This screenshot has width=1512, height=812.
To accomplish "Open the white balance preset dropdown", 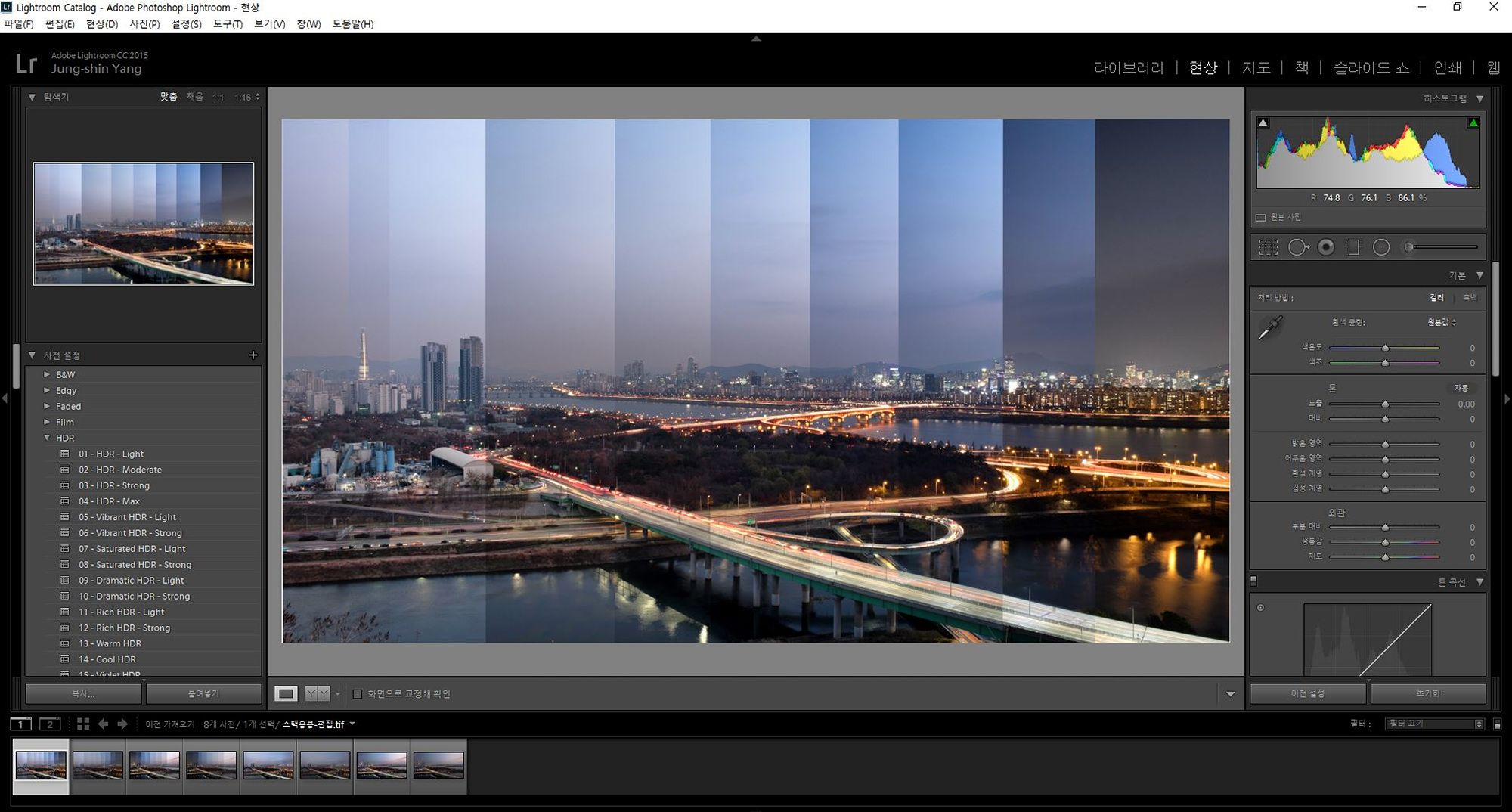I will (1442, 322).
